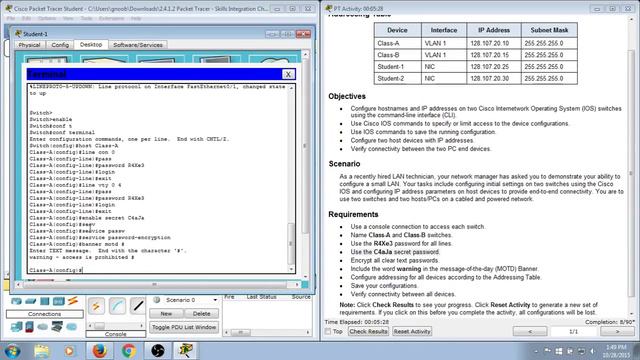Click the PDU list horizontal scrollbar
Screen dimensions: 640x360
pyautogui.click(x=267, y=333)
